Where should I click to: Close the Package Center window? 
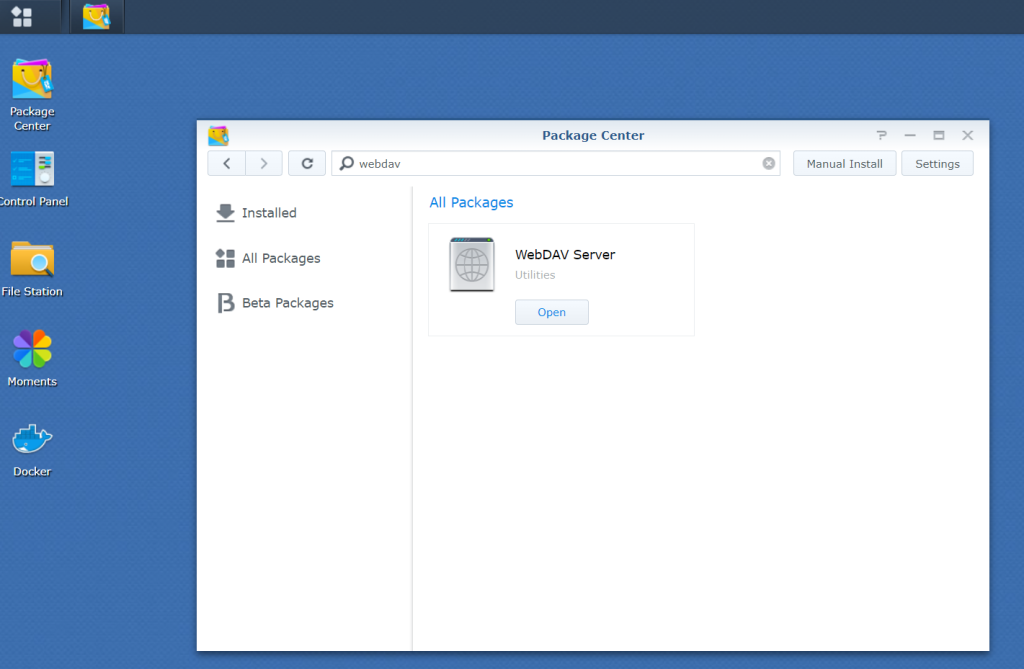pyautogui.click(x=968, y=135)
